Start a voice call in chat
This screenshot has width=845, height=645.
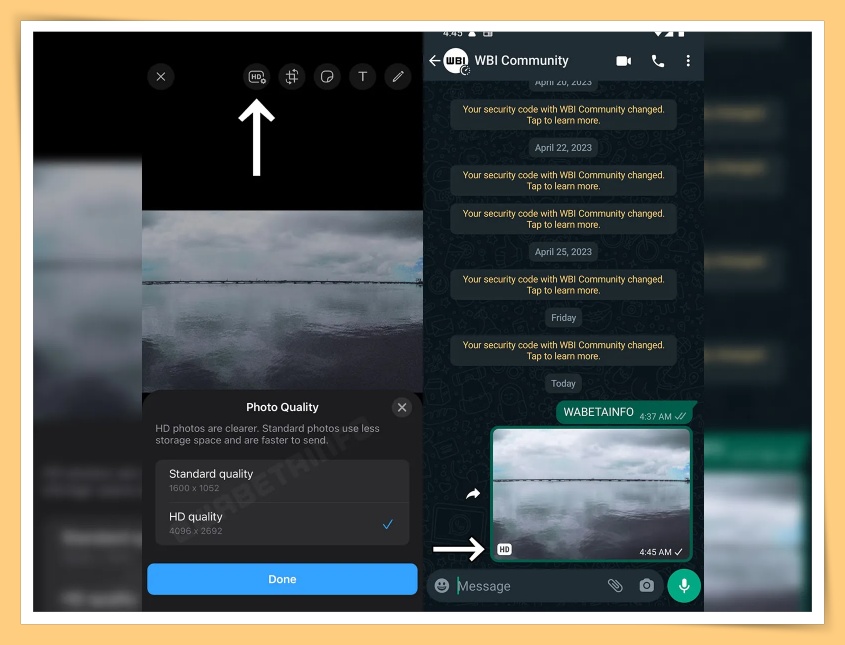tap(657, 61)
